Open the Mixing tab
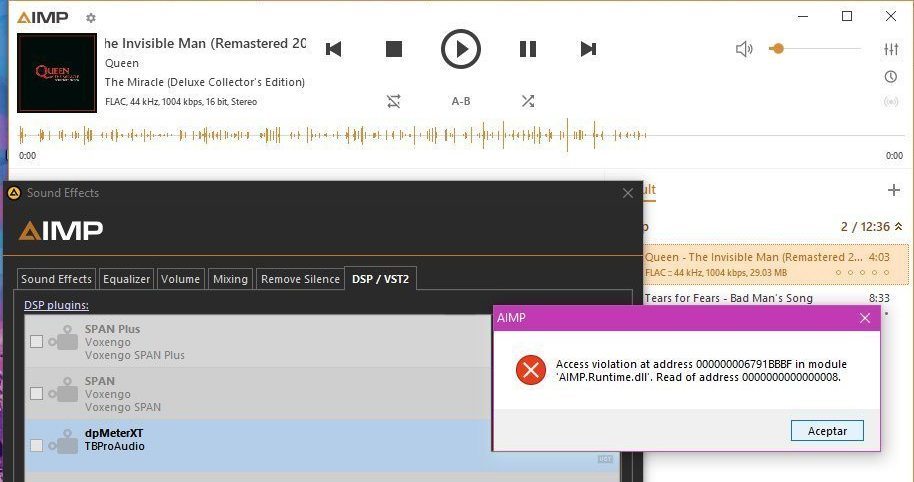This screenshot has height=482, width=914. tap(230, 279)
